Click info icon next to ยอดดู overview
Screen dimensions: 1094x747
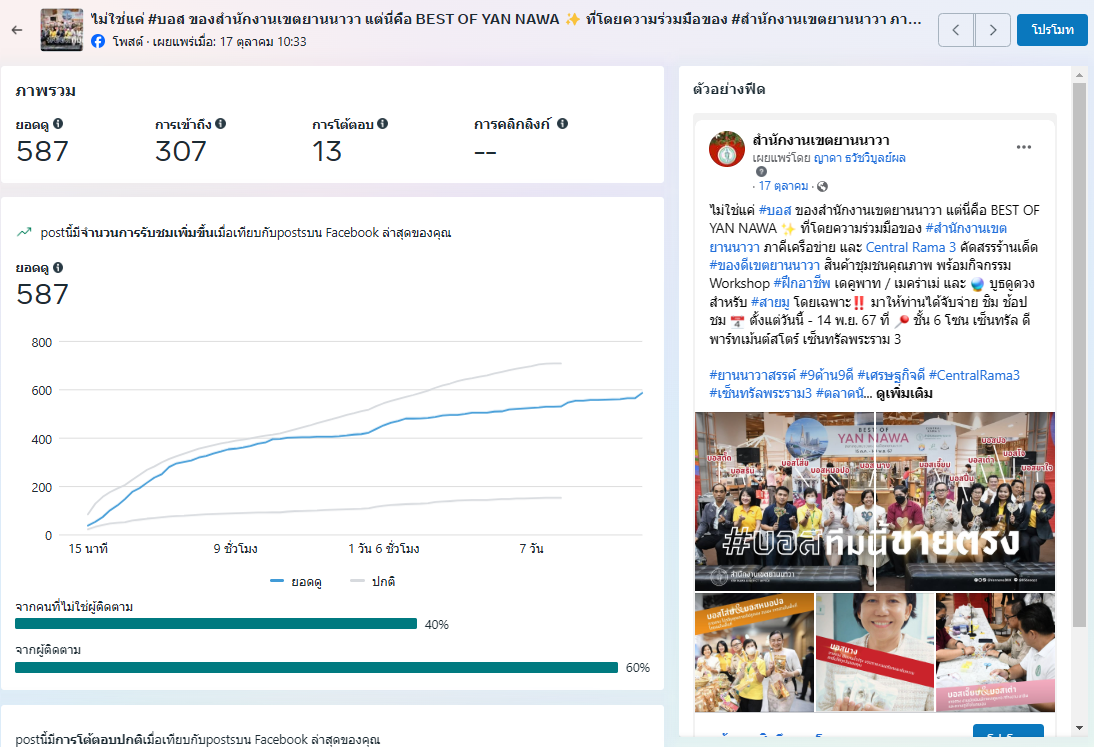coord(58,124)
